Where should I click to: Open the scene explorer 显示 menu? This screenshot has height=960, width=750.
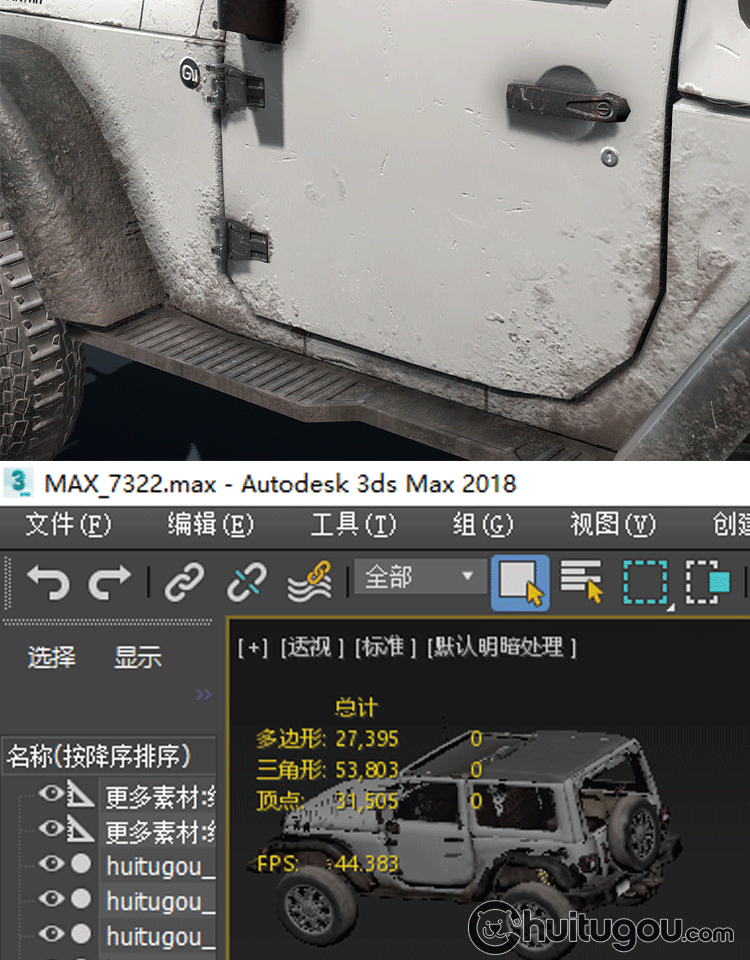point(138,657)
